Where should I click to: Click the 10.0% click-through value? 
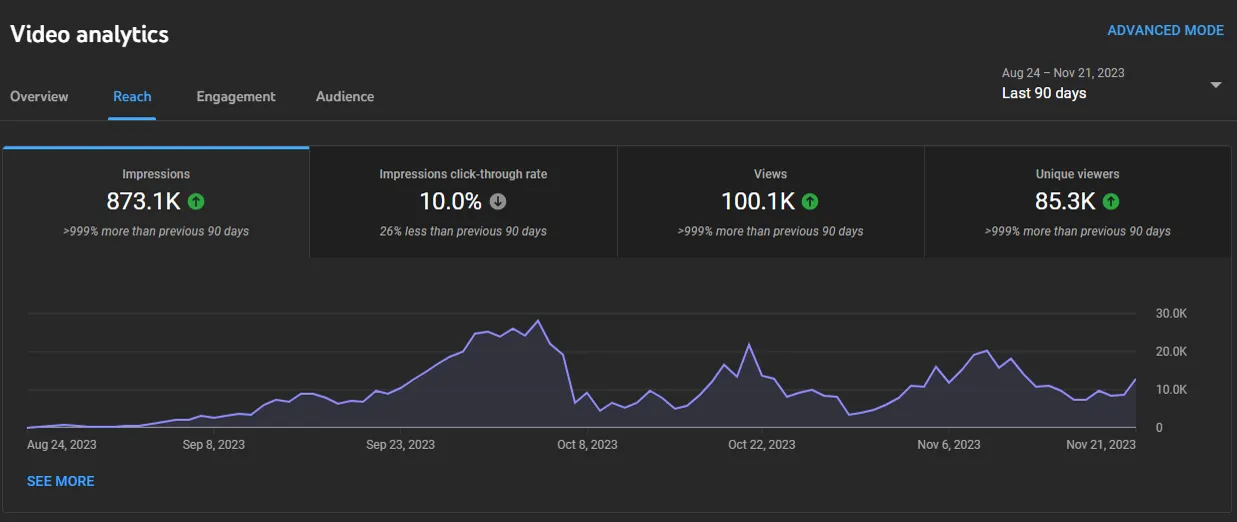(x=450, y=201)
